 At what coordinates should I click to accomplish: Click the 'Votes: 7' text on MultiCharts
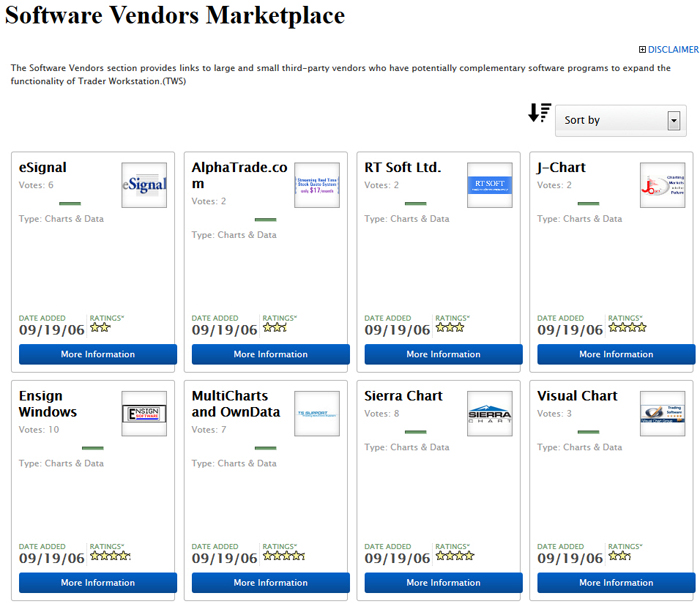pyautogui.click(x=209, y=430)
